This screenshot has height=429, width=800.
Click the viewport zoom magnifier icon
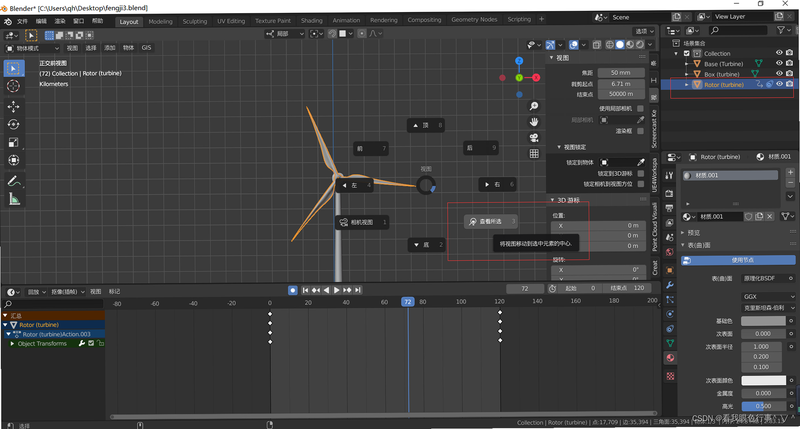[534, 106]
